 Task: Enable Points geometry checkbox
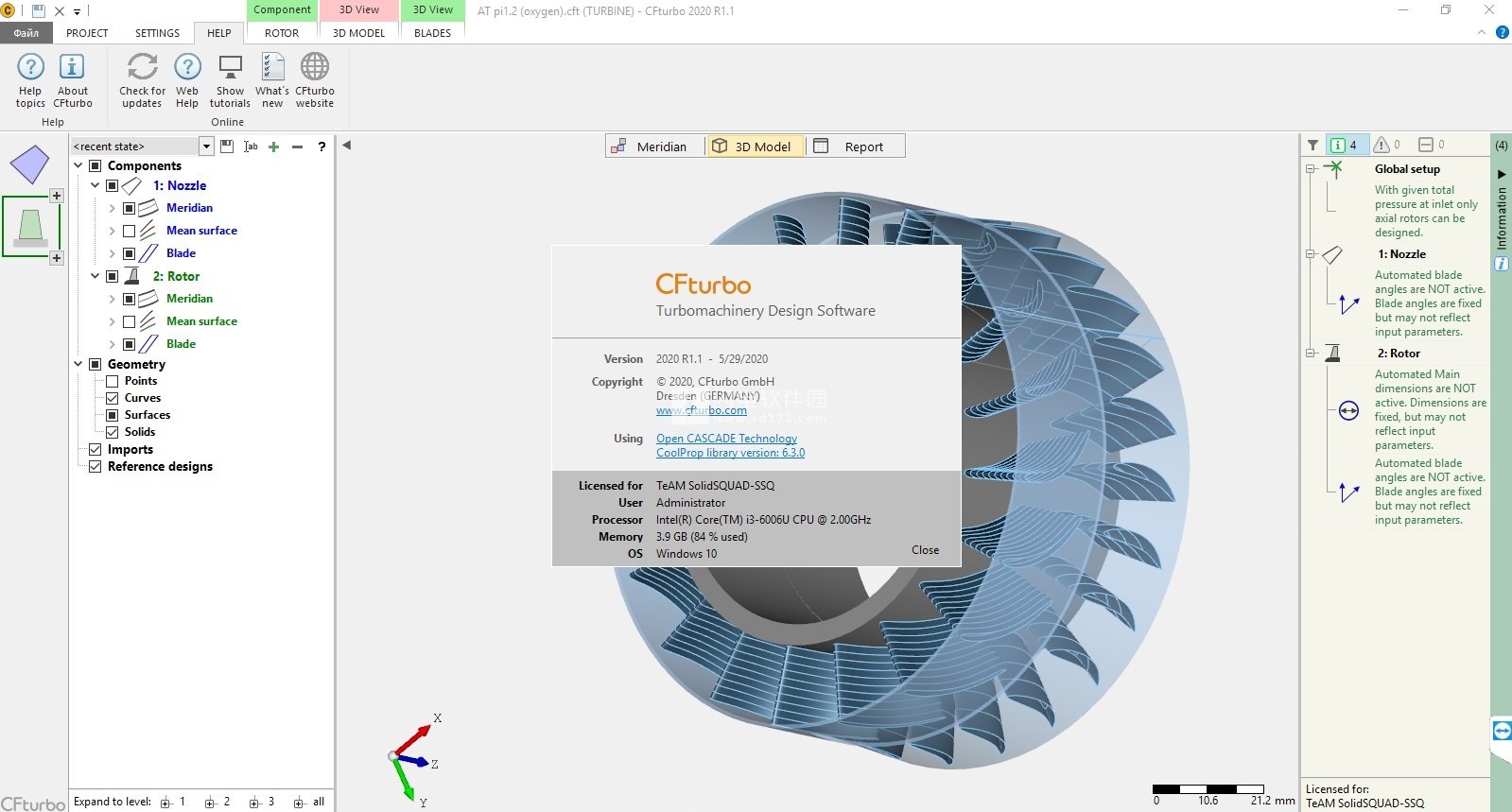(113, 381)
